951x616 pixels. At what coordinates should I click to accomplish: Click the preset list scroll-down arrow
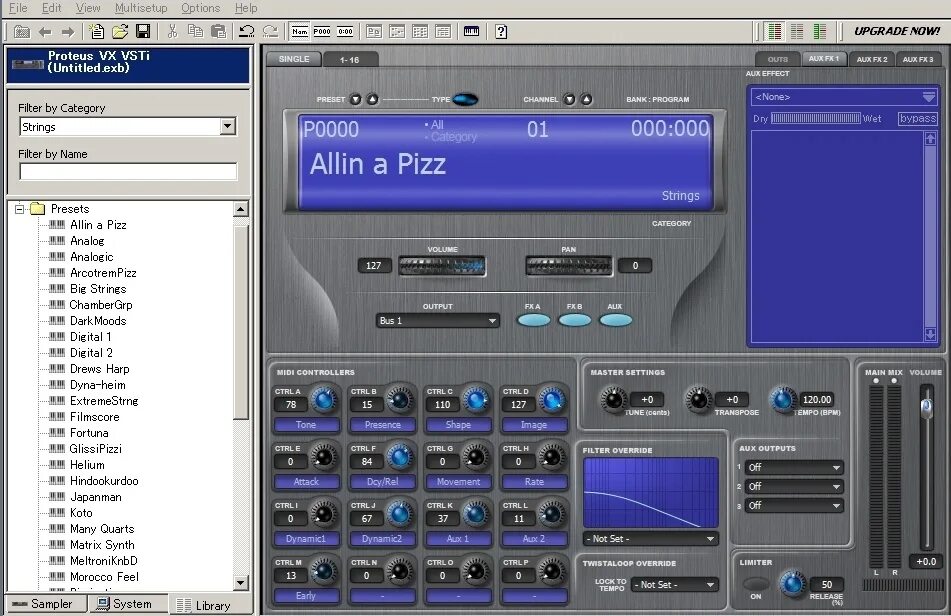(241, 583)
